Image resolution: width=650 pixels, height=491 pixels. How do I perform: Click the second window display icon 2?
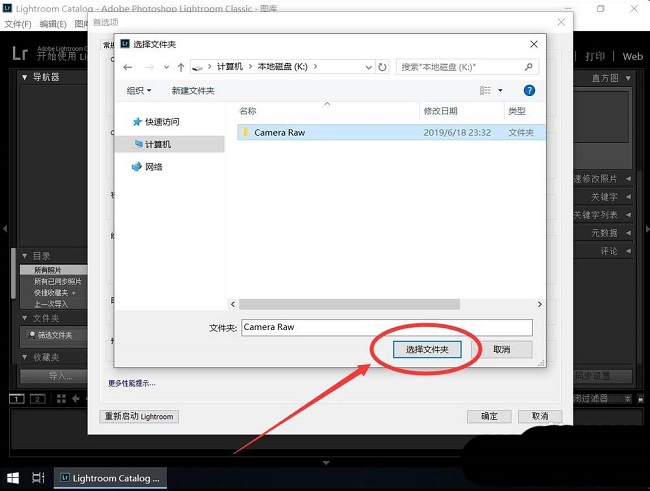[x=37, y=399]
